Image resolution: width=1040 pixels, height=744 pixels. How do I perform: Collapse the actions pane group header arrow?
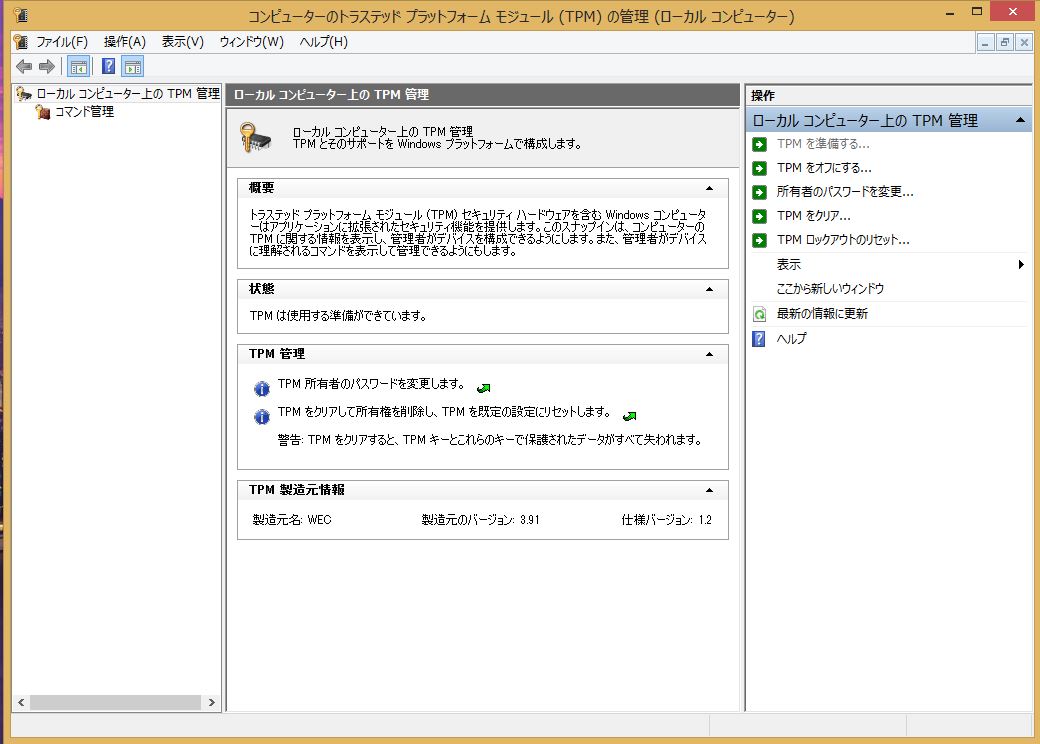[x=1020, y=120]
